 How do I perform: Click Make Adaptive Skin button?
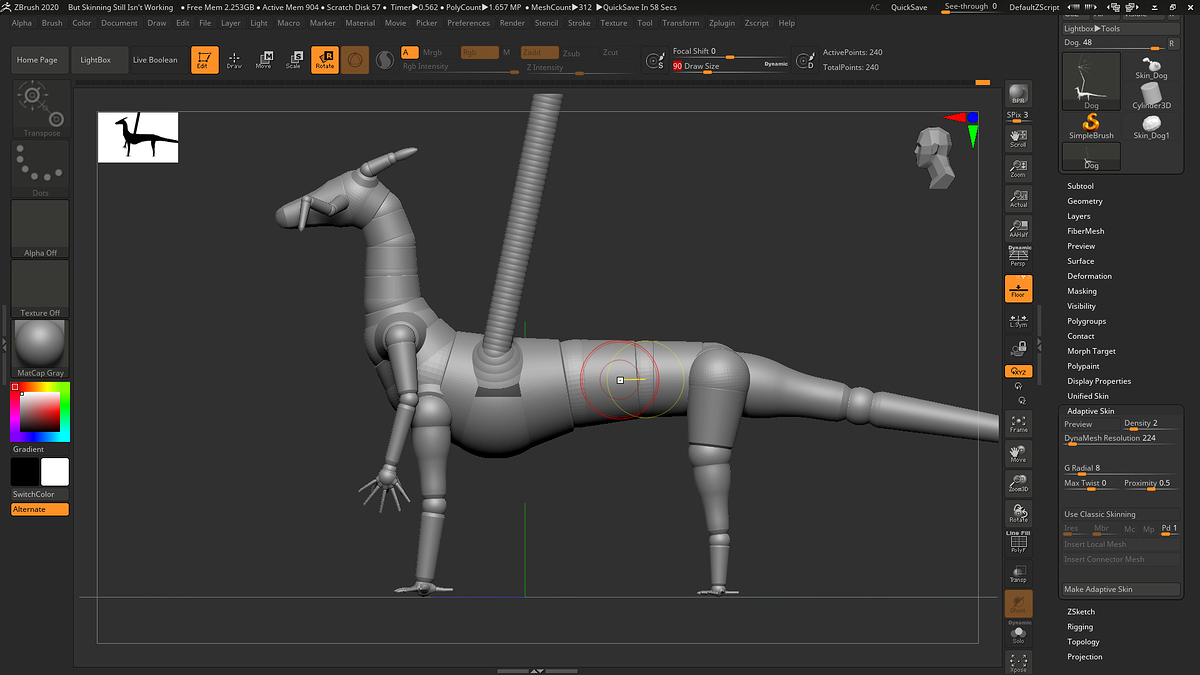[x=1121, y=589]
